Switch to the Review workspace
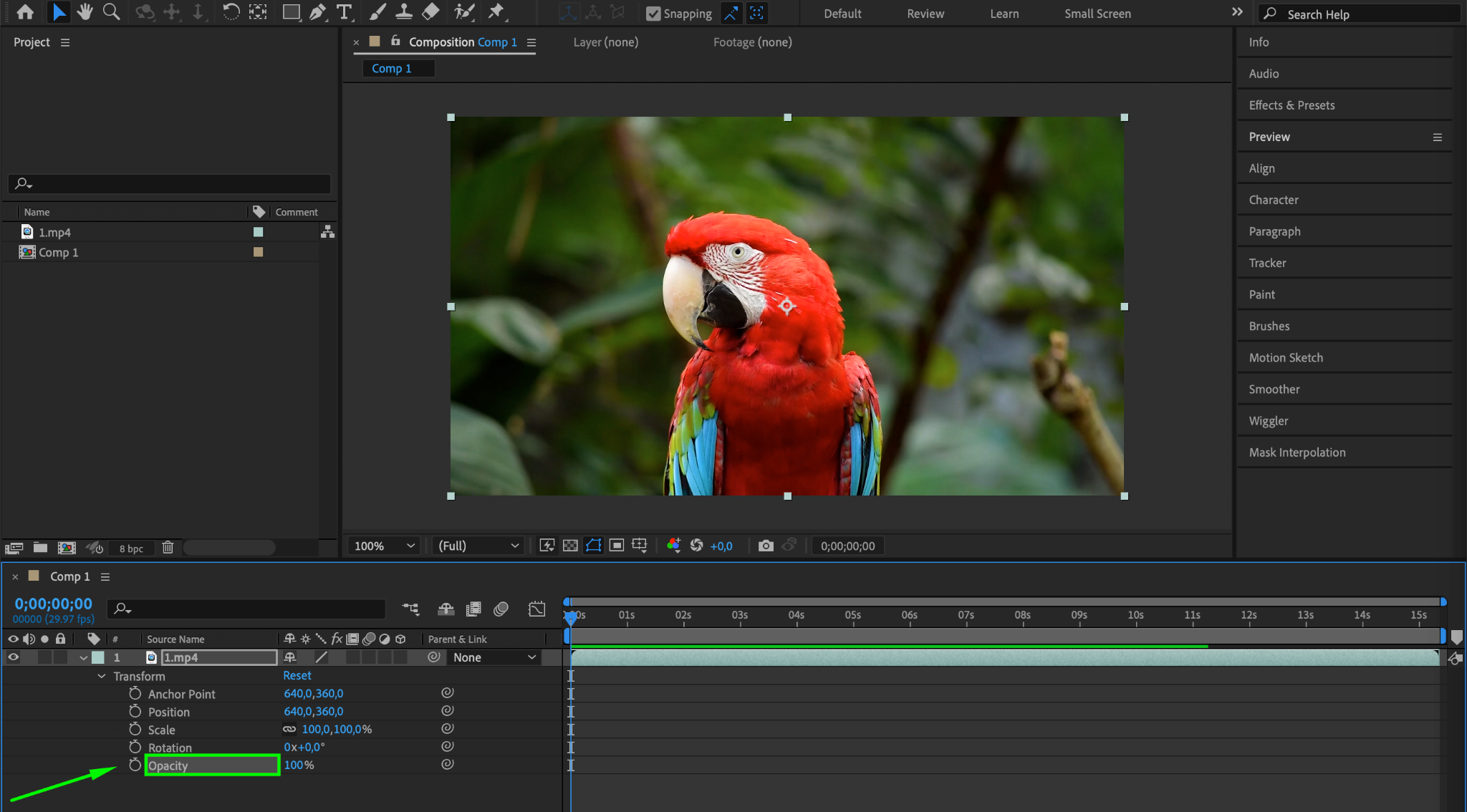This screenshot has height=812, width=1467. (925, 14)
